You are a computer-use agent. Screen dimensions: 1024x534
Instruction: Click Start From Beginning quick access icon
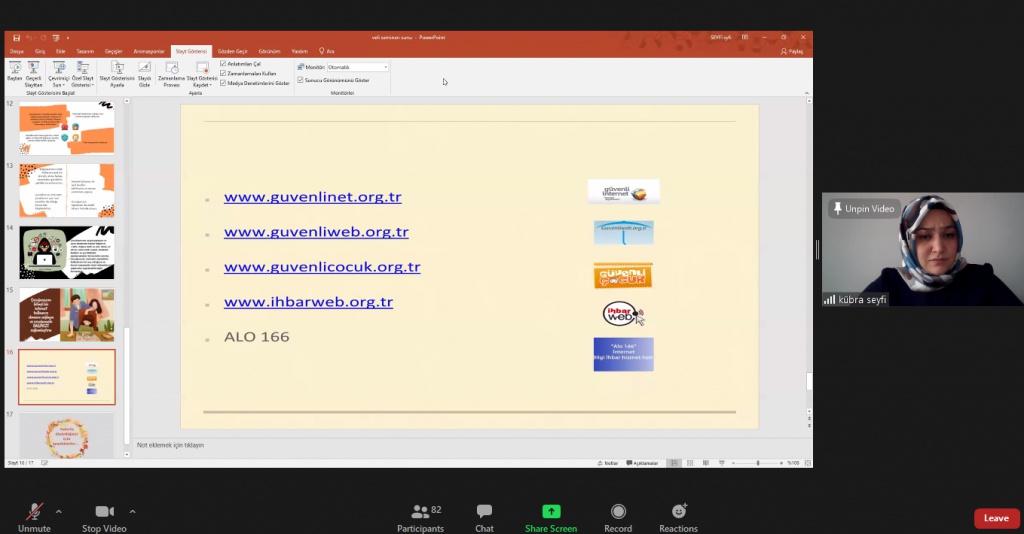point(56,38)
